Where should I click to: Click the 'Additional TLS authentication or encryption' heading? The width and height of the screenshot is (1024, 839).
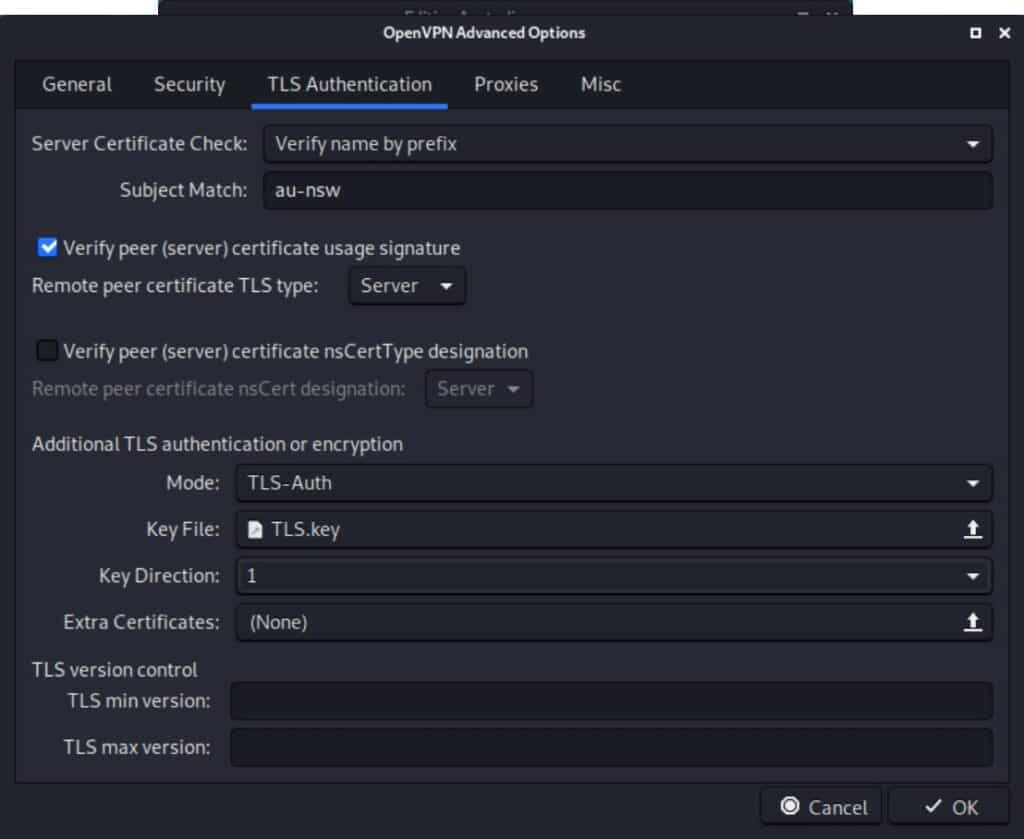tap(217, 444)
